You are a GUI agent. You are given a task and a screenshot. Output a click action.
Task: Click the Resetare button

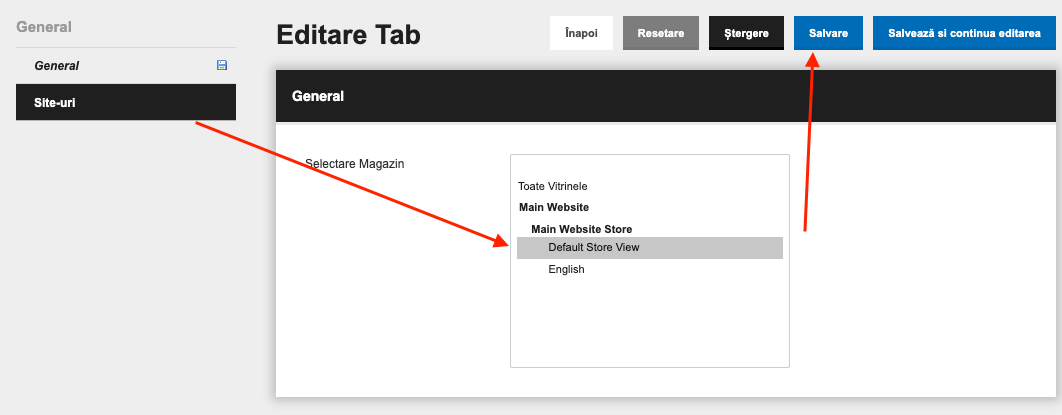point(660,33)
